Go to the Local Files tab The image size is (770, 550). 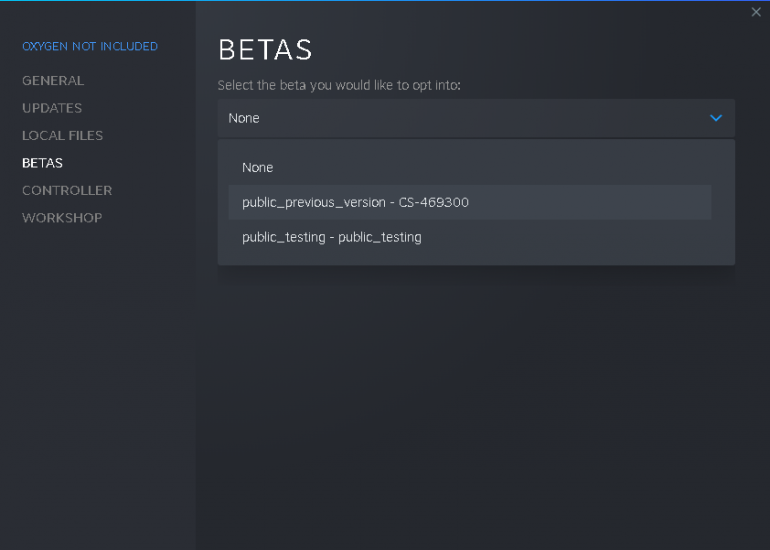62,136
